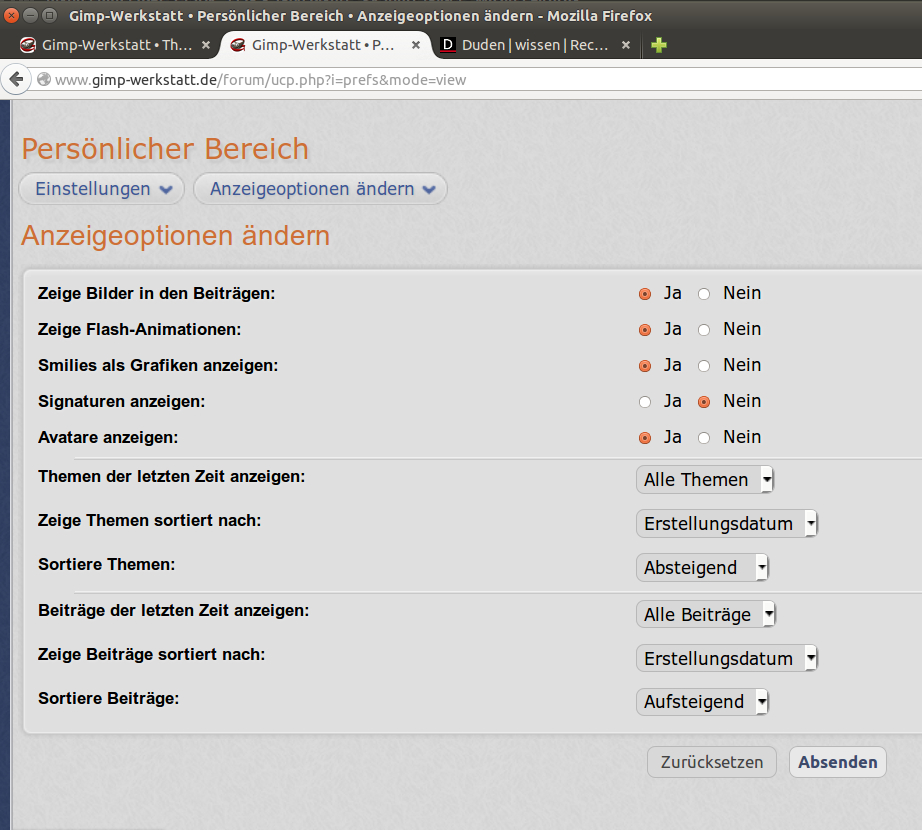This screenshot has width=922, height=830.
Task: Select the Gimp-Werkstatt P... tab
Action: click(325, 45)
